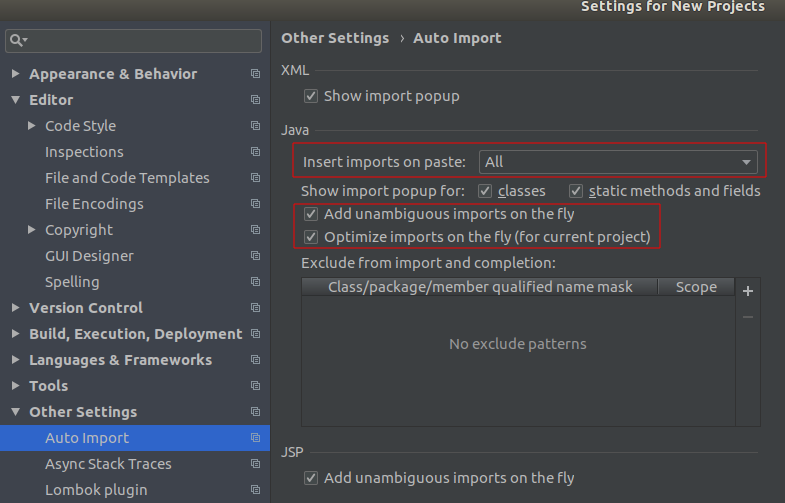Toggle the classes import popup checkbox

(485, 191)
